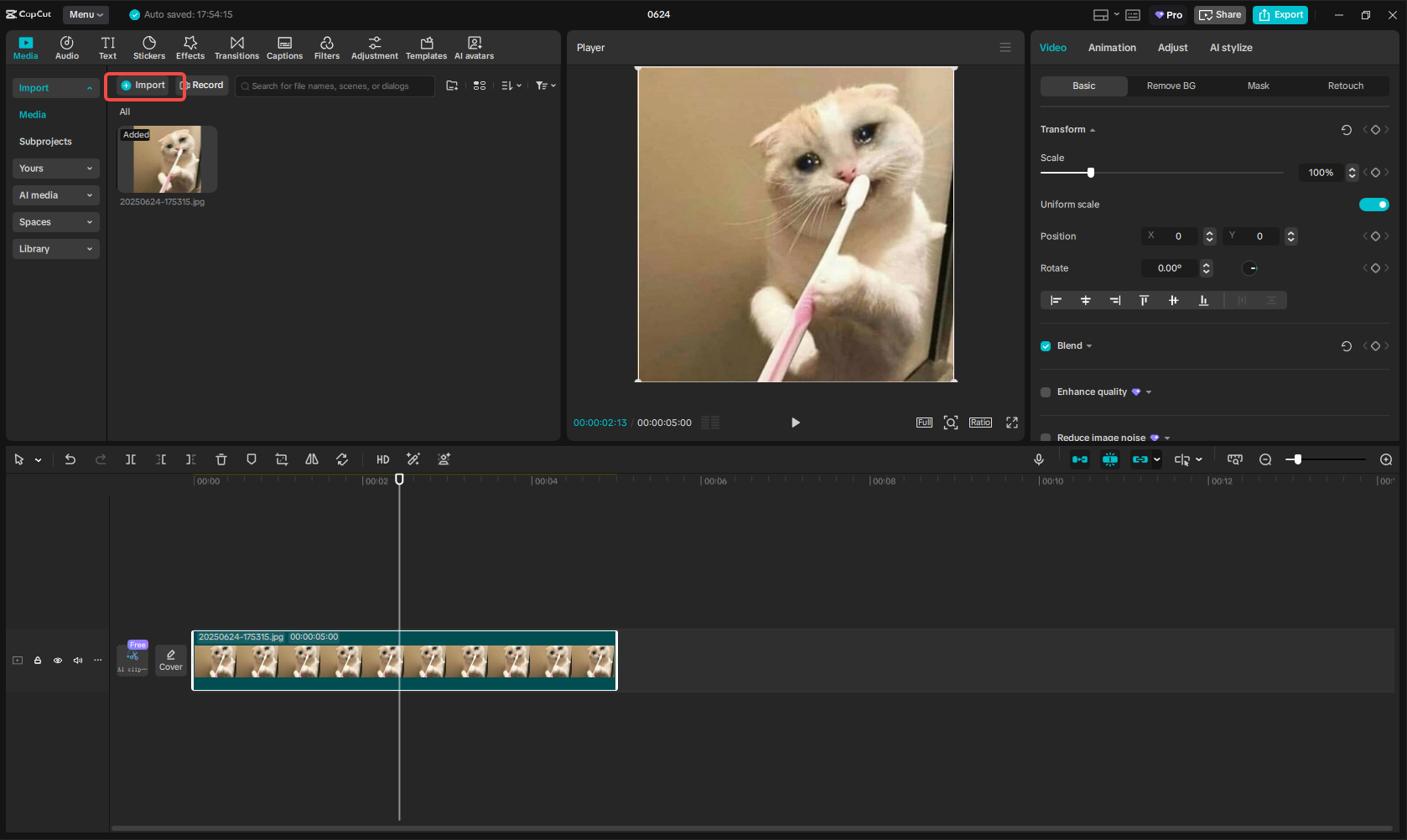Collapse the Transform section

(x=1093, y=129)
